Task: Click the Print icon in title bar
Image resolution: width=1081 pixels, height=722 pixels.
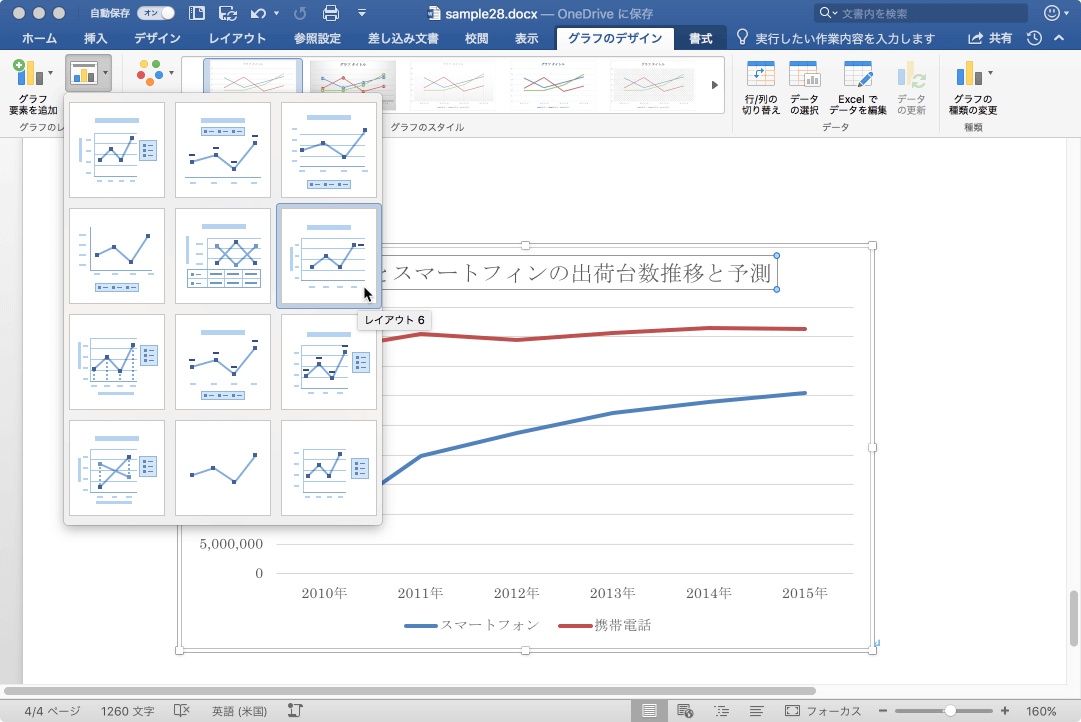Action: tap(331, 13)
